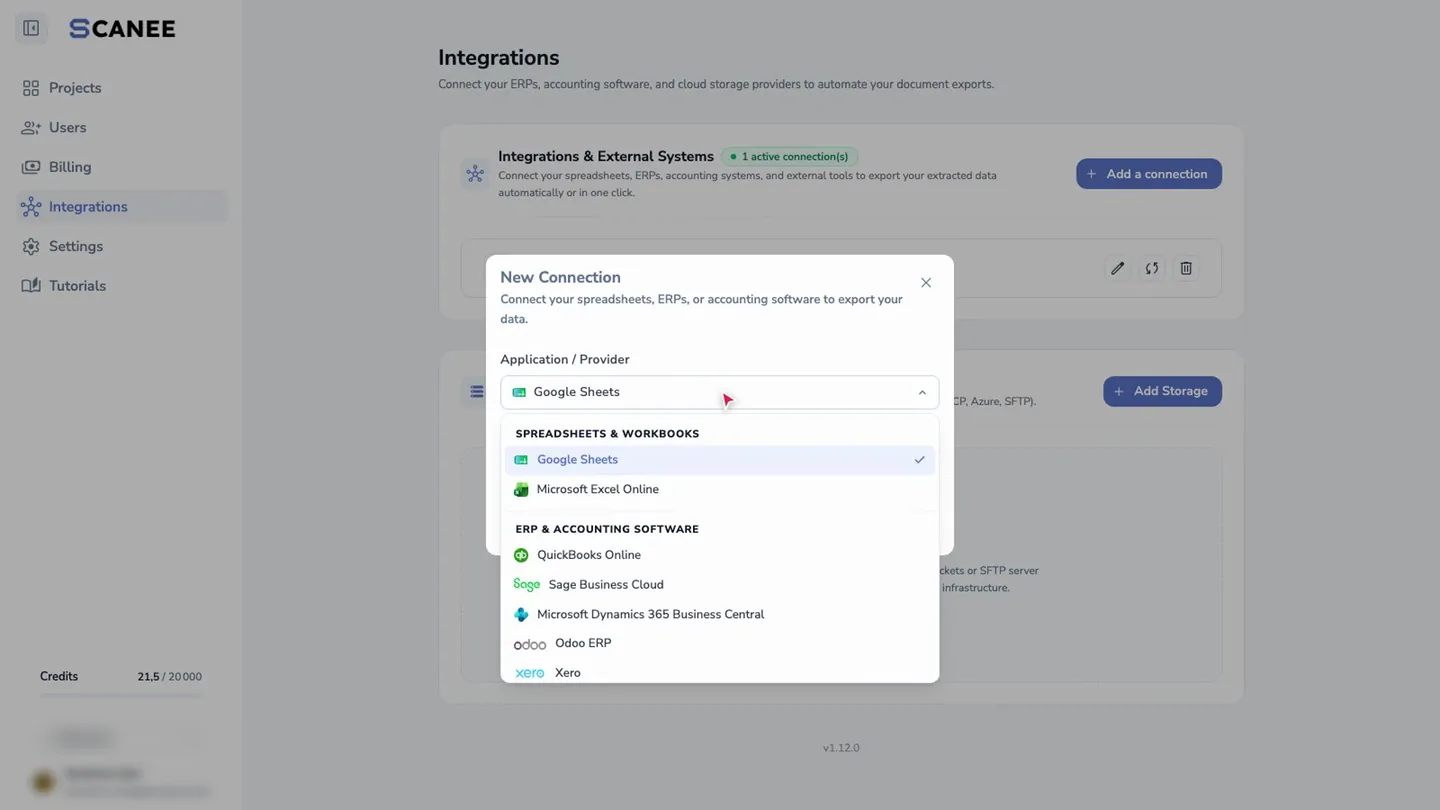Click the Settings gear icon
This screenshot has height=810, width=1440.
pyautogui.click(x=31, y=246)
